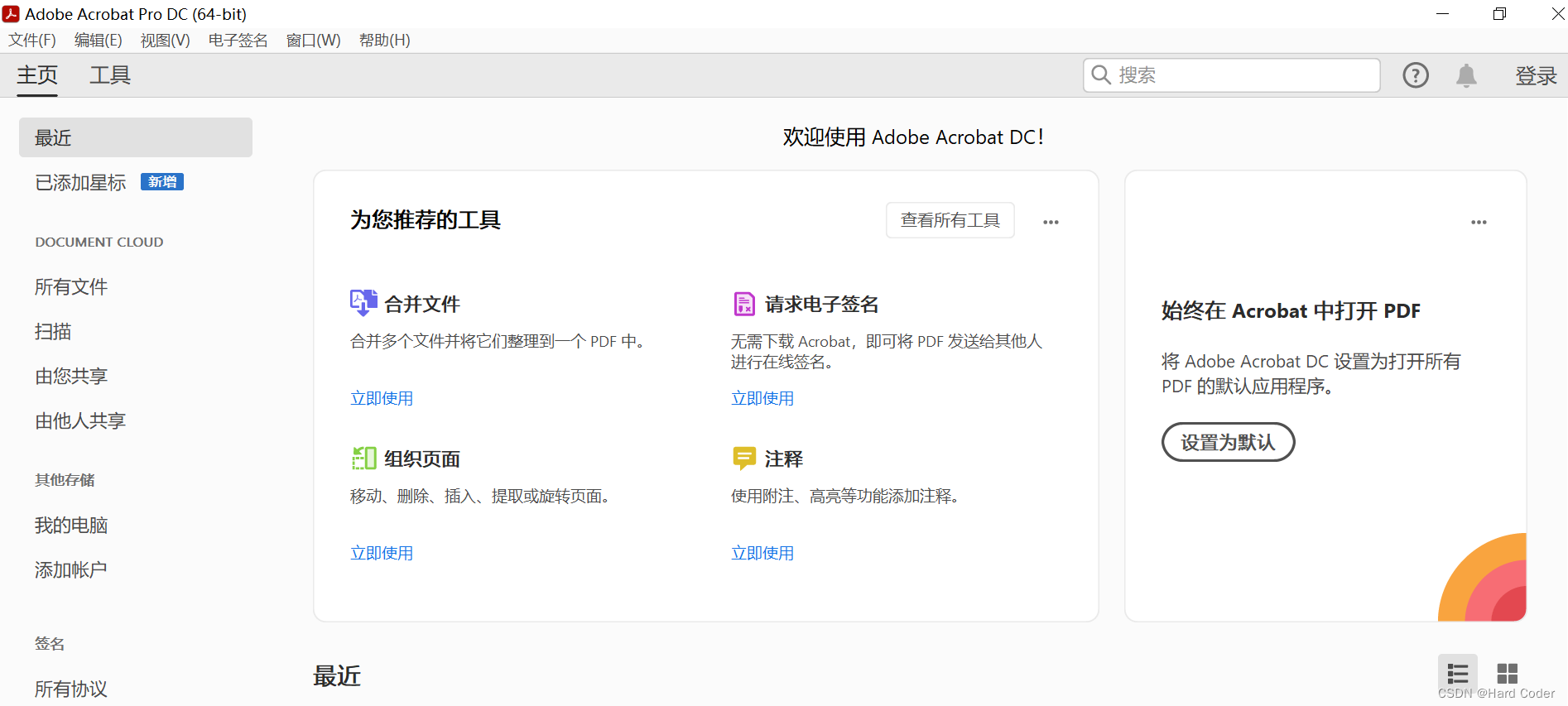Click the 注释 tool title
This screenshot has width=1568, height=706.
(x=784, y=459)
